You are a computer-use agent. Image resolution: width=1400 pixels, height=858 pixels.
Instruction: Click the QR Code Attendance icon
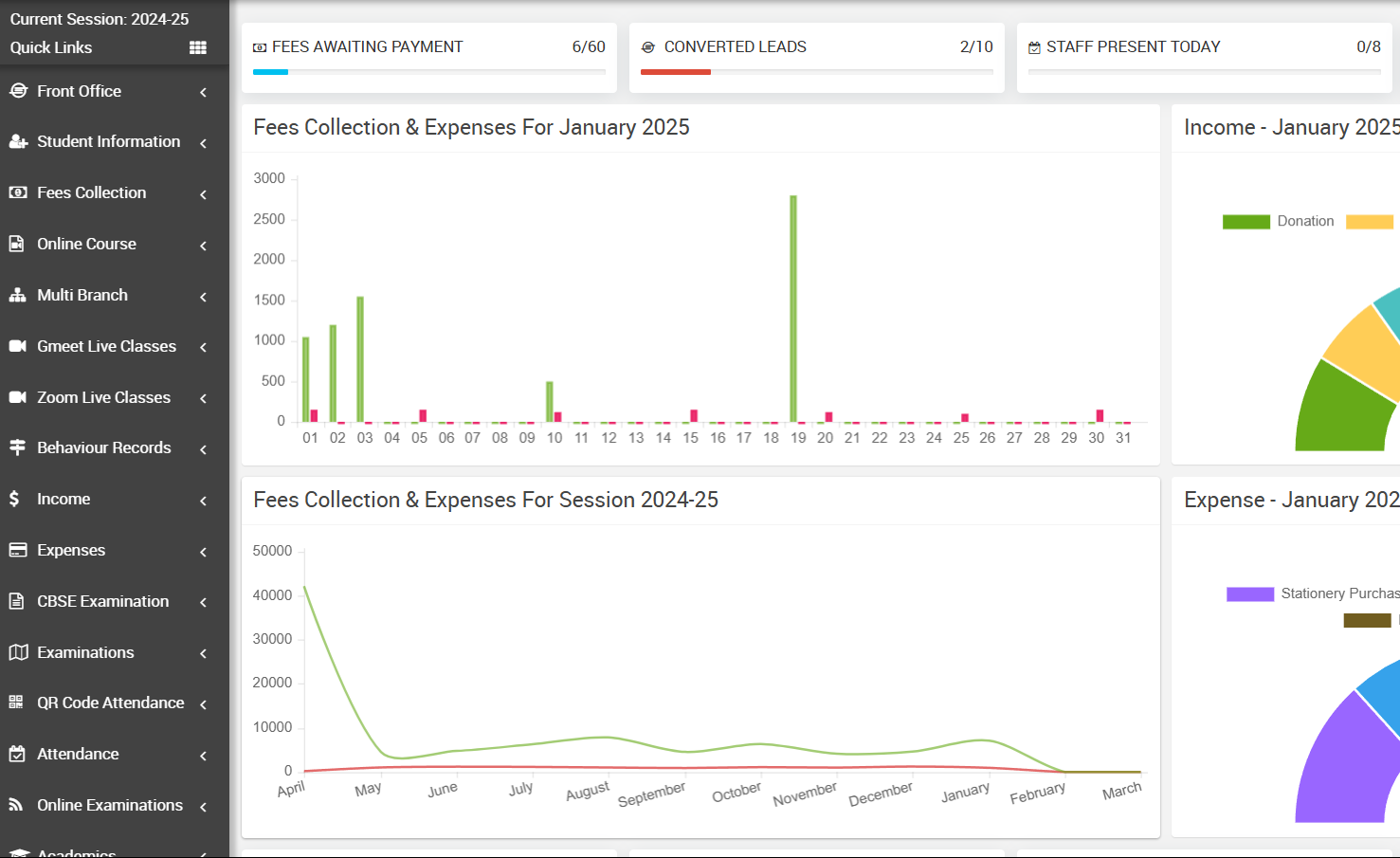click(16, 703)
